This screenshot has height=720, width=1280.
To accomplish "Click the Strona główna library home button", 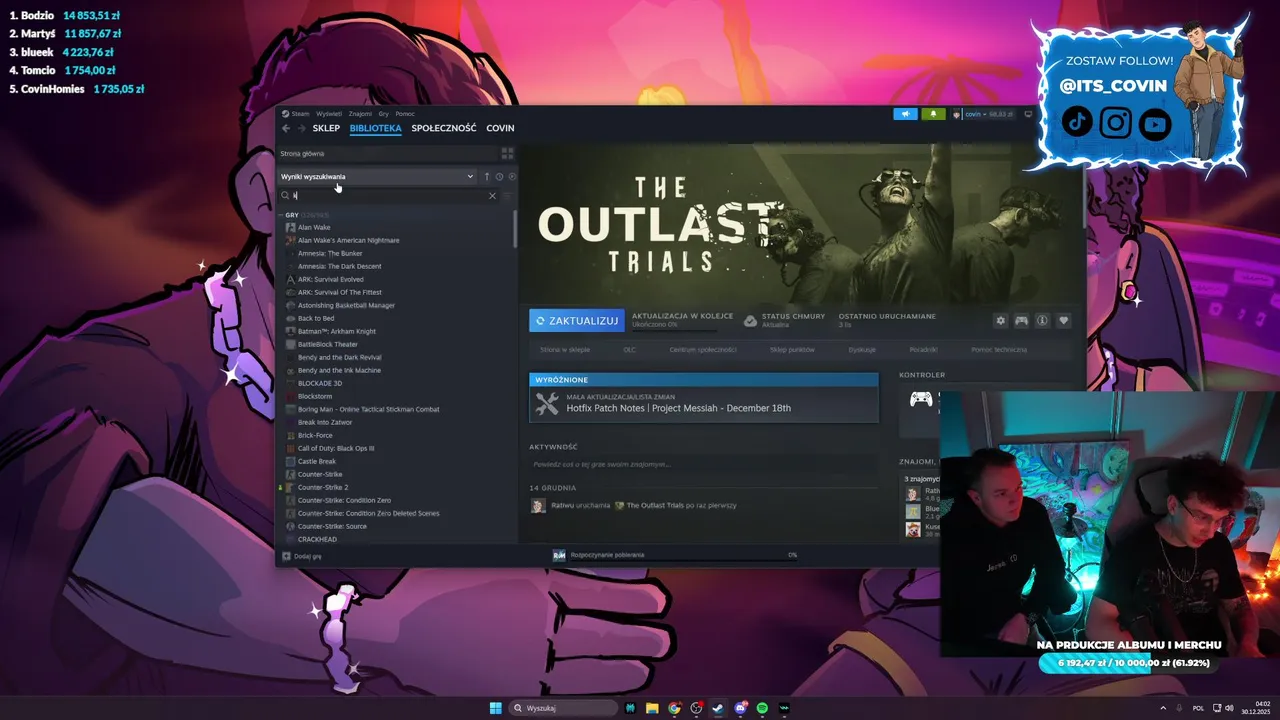I will 386,154.
